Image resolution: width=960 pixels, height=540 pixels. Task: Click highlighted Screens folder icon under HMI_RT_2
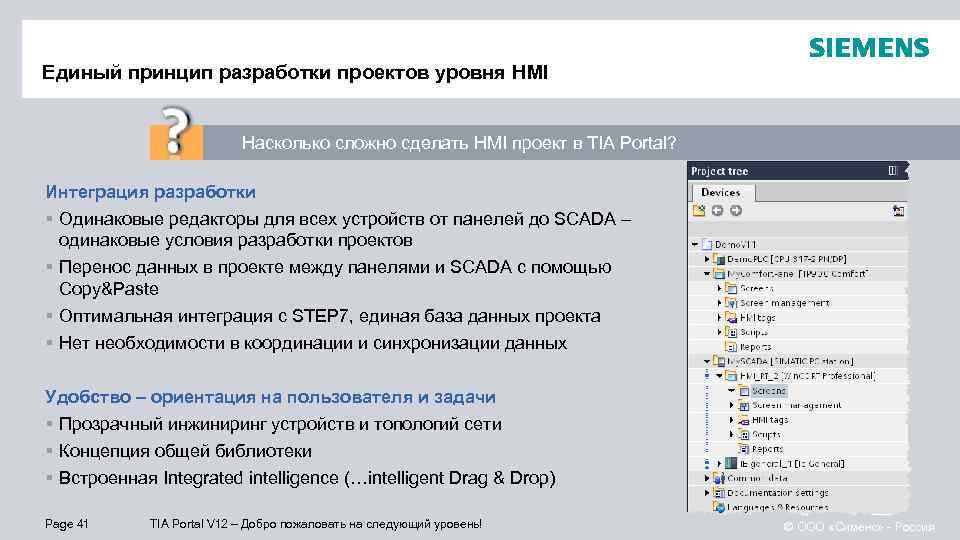(x=744, y=391)
